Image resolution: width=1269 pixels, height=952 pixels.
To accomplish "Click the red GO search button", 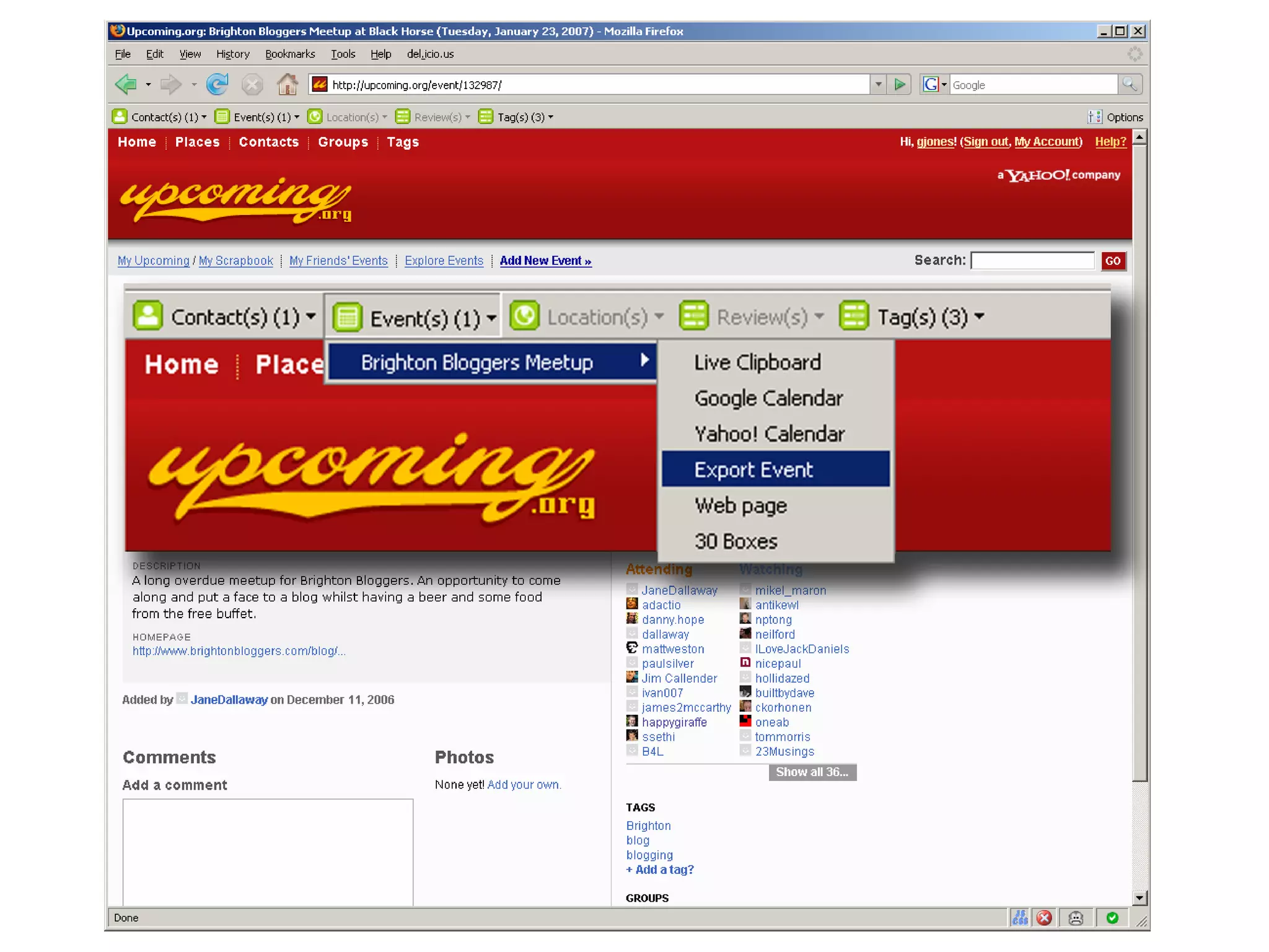I will pos(1113,261).
